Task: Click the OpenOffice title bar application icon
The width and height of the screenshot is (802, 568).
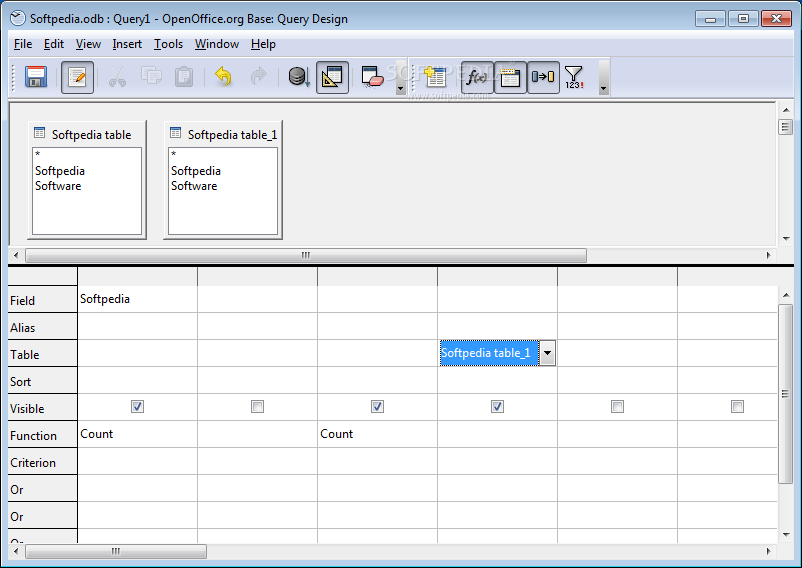Action: [x=18, y=18]
